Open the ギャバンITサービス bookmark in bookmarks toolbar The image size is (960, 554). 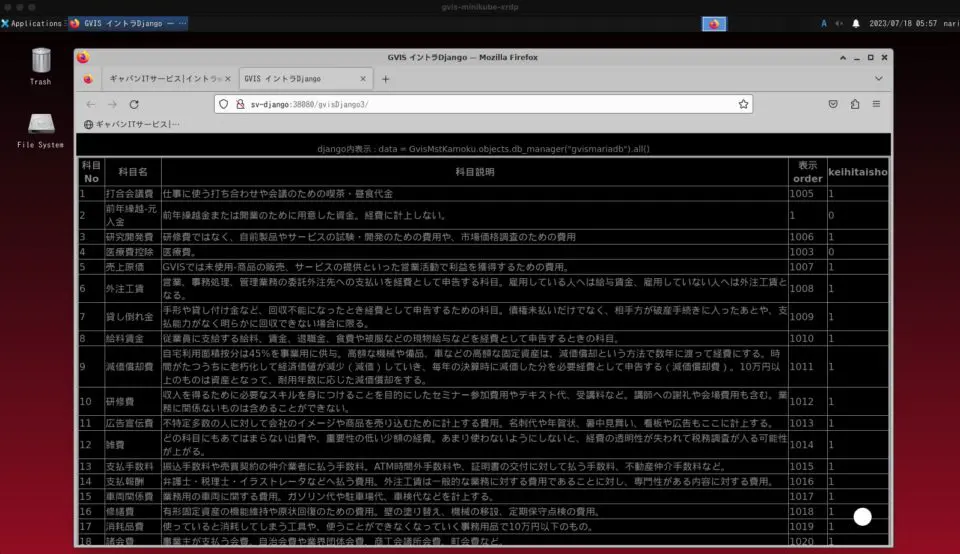click(x=132, y=124)
